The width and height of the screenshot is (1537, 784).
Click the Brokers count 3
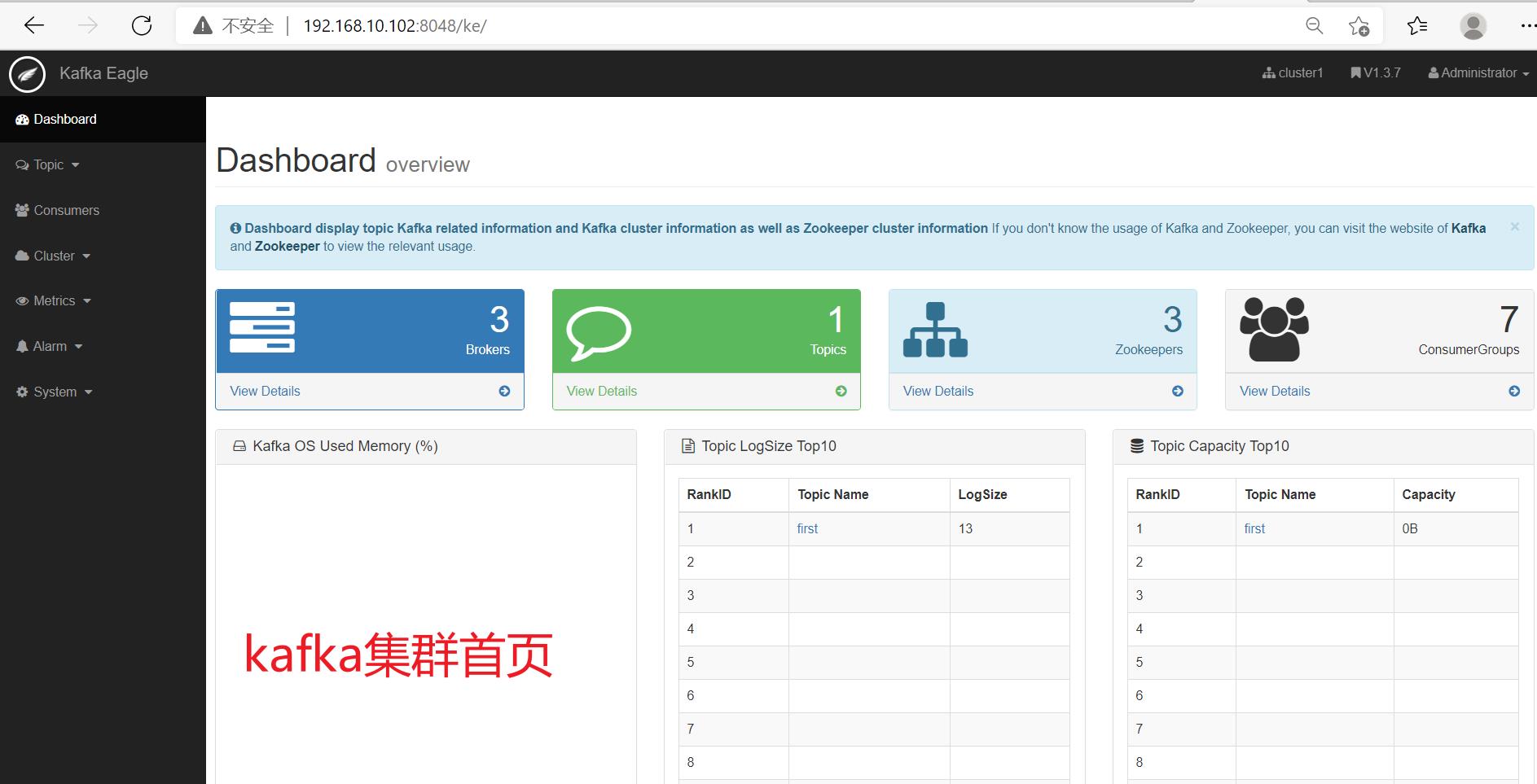[499, 320]
